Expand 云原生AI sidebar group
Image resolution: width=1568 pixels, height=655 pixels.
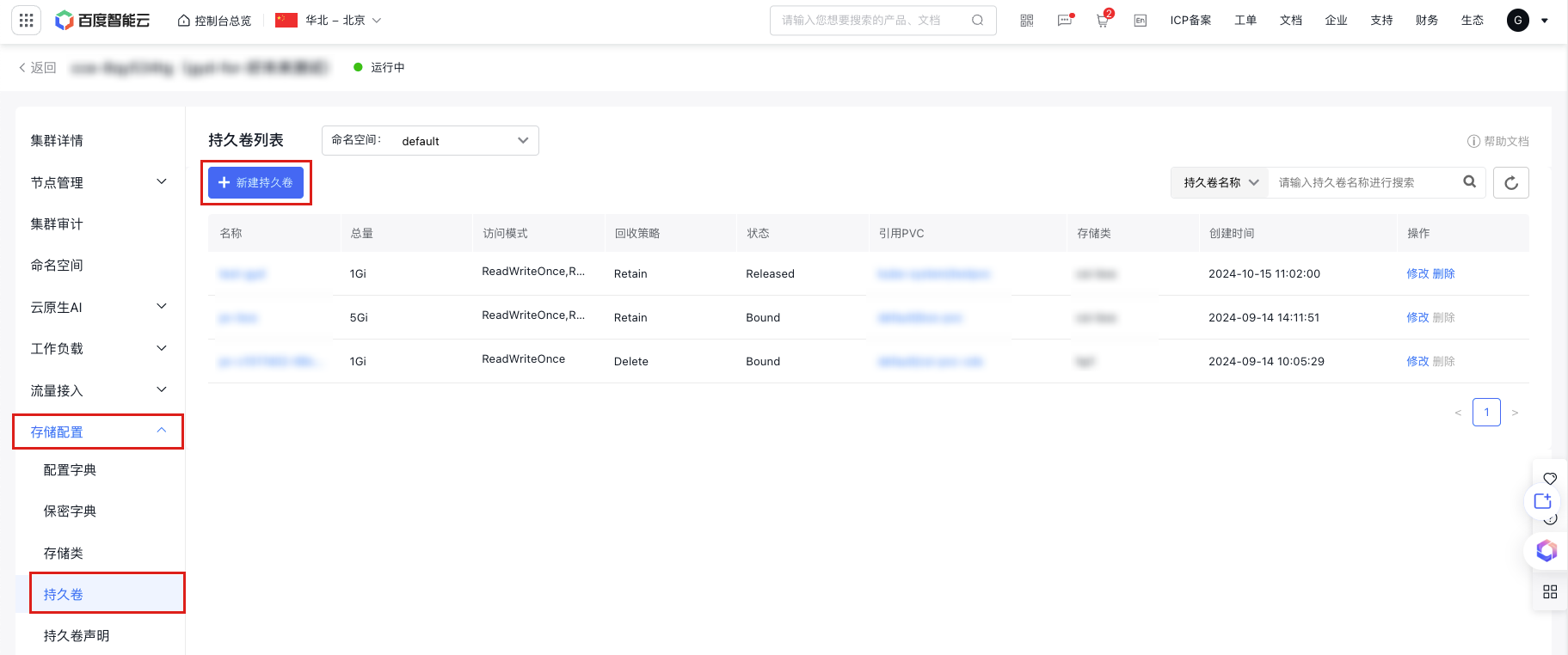[x=100, y=307]
